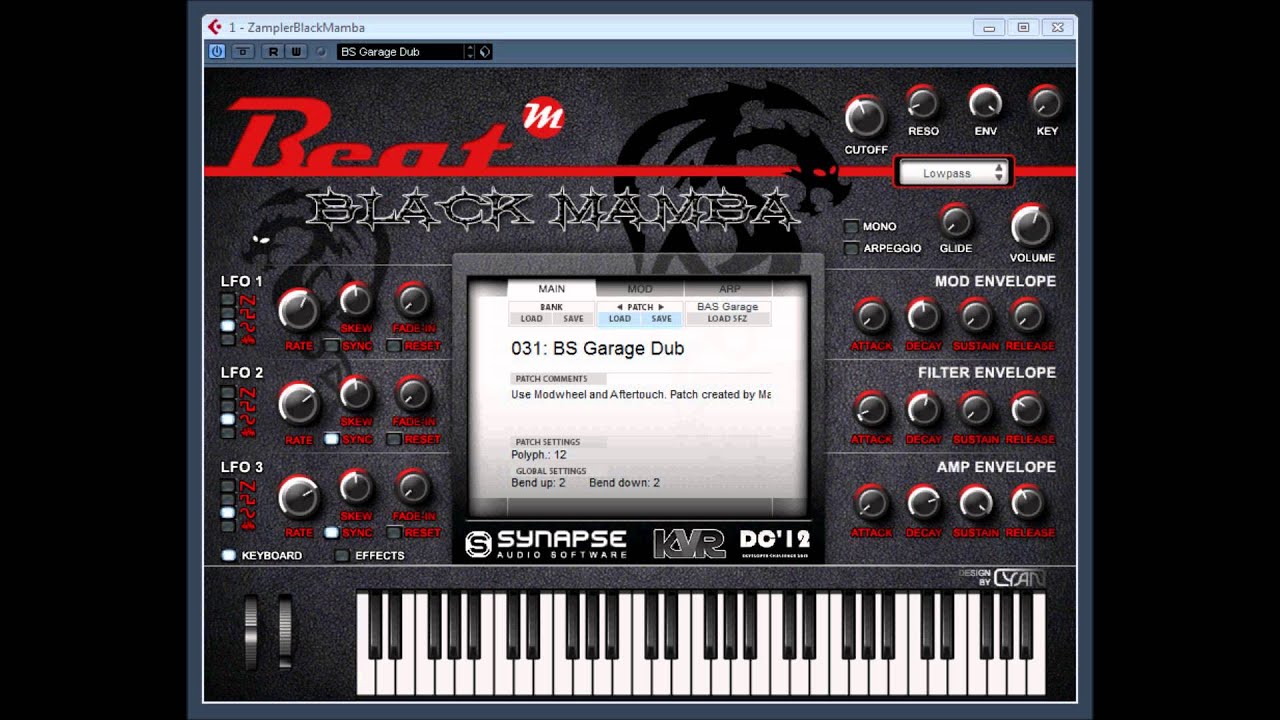1280x720 pixels.
Task: Enable MONO mode checkbox
Action: (851, 226)
